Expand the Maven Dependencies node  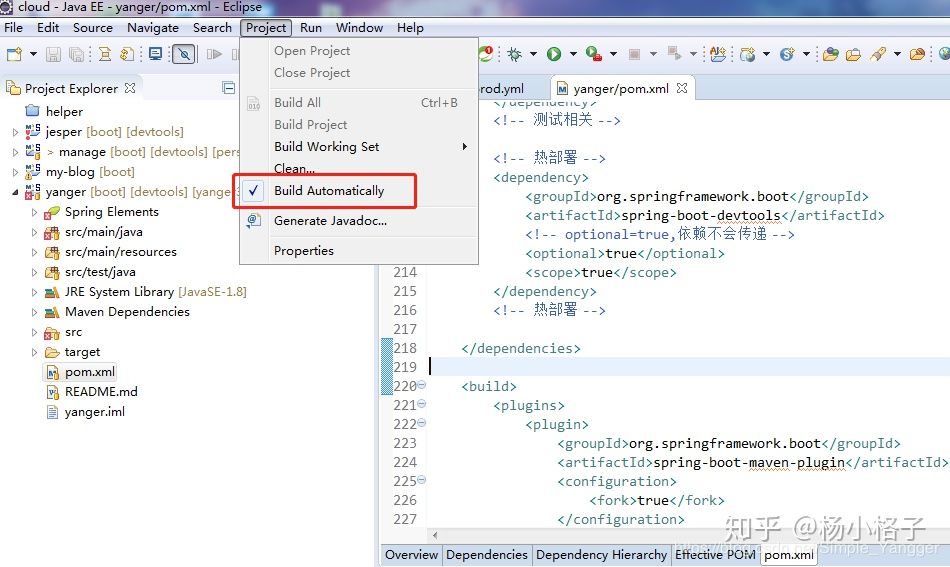(x=35, y=312)
